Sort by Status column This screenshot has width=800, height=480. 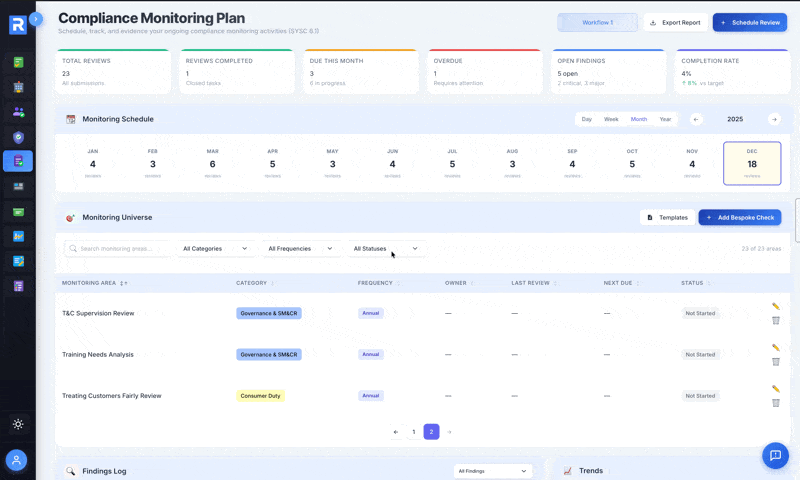(x=696, y=283)
